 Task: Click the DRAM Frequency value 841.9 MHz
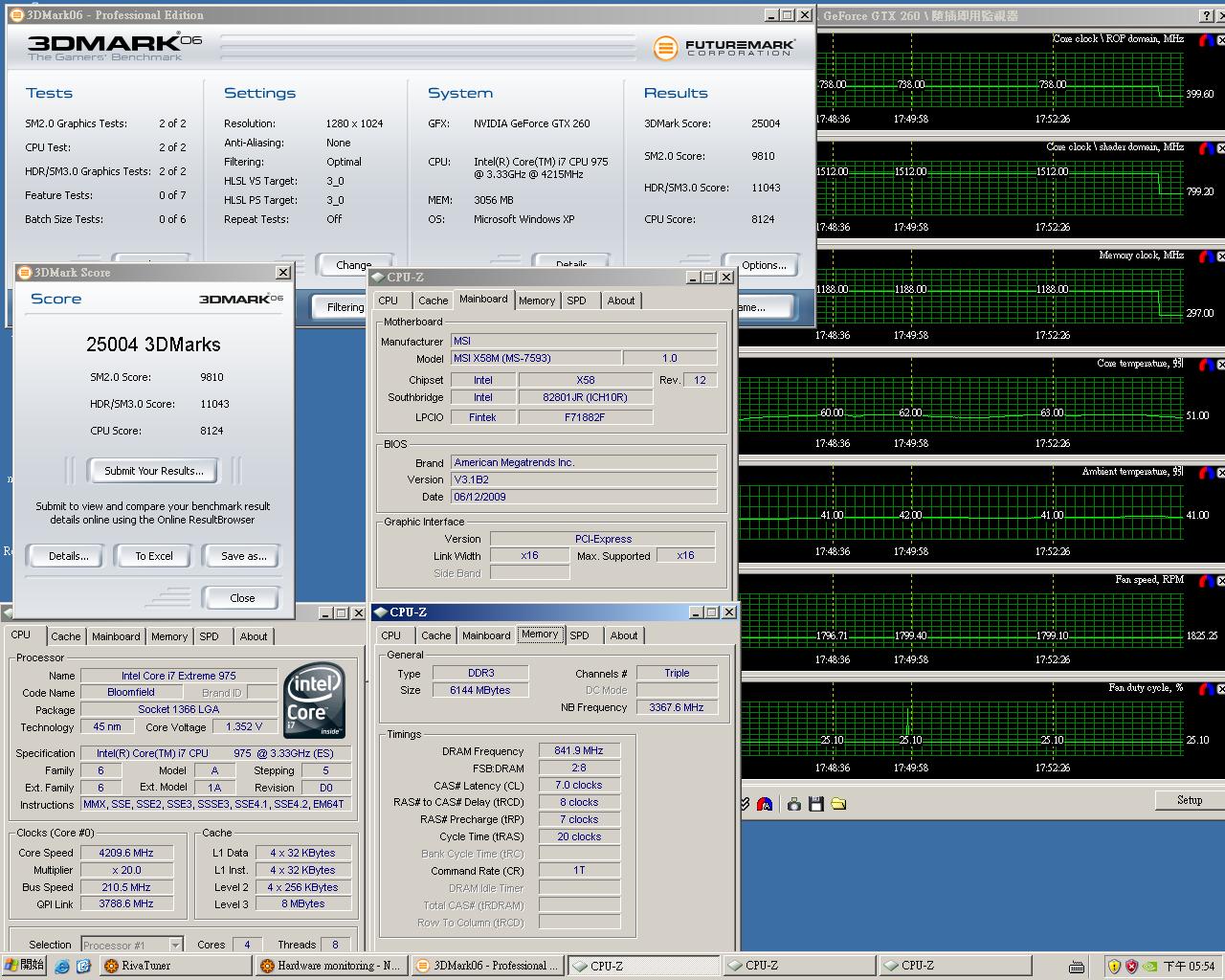pyautogui.click(x=579, y=750)
